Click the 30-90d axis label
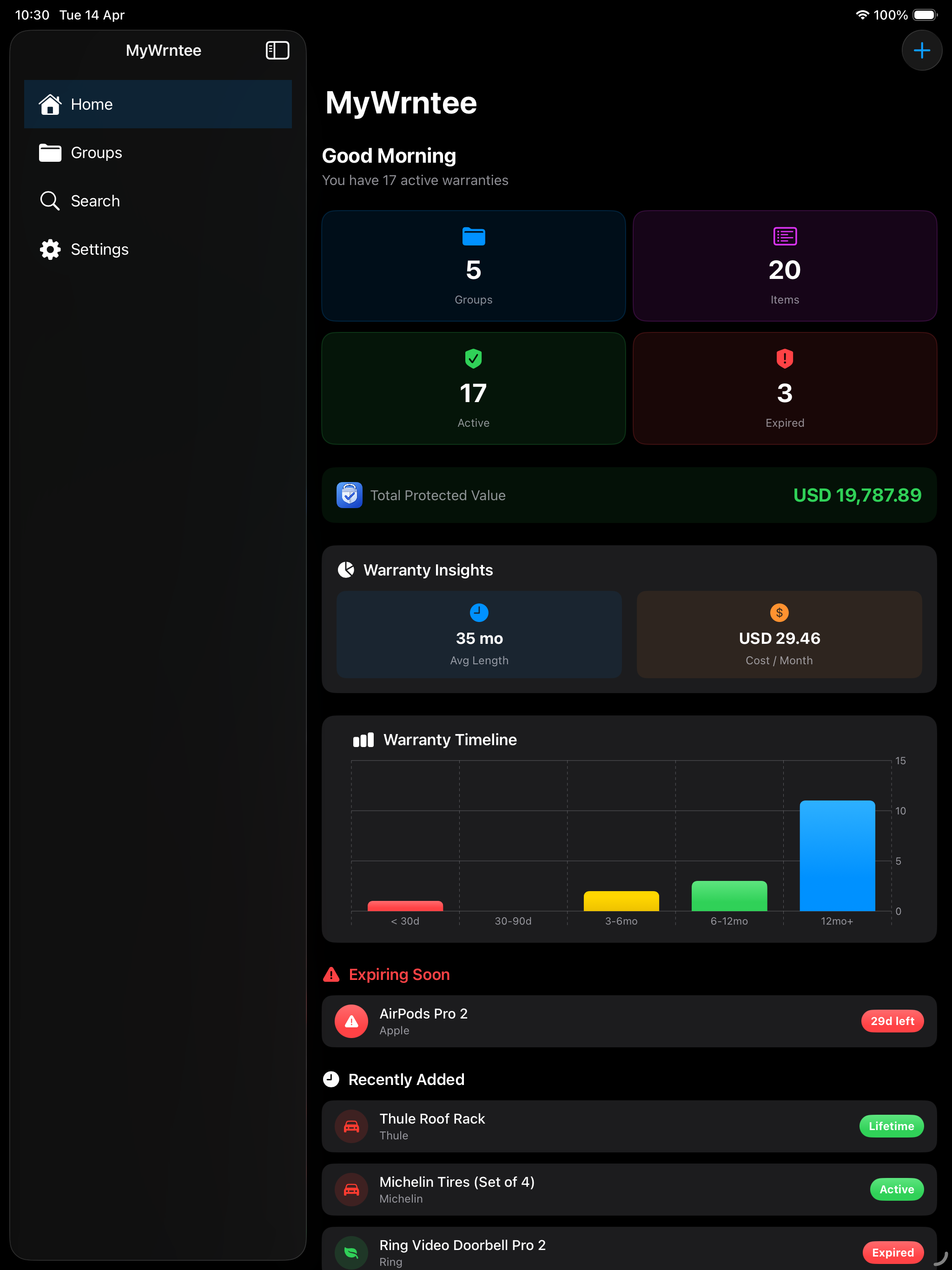 (x=513, y=921)
